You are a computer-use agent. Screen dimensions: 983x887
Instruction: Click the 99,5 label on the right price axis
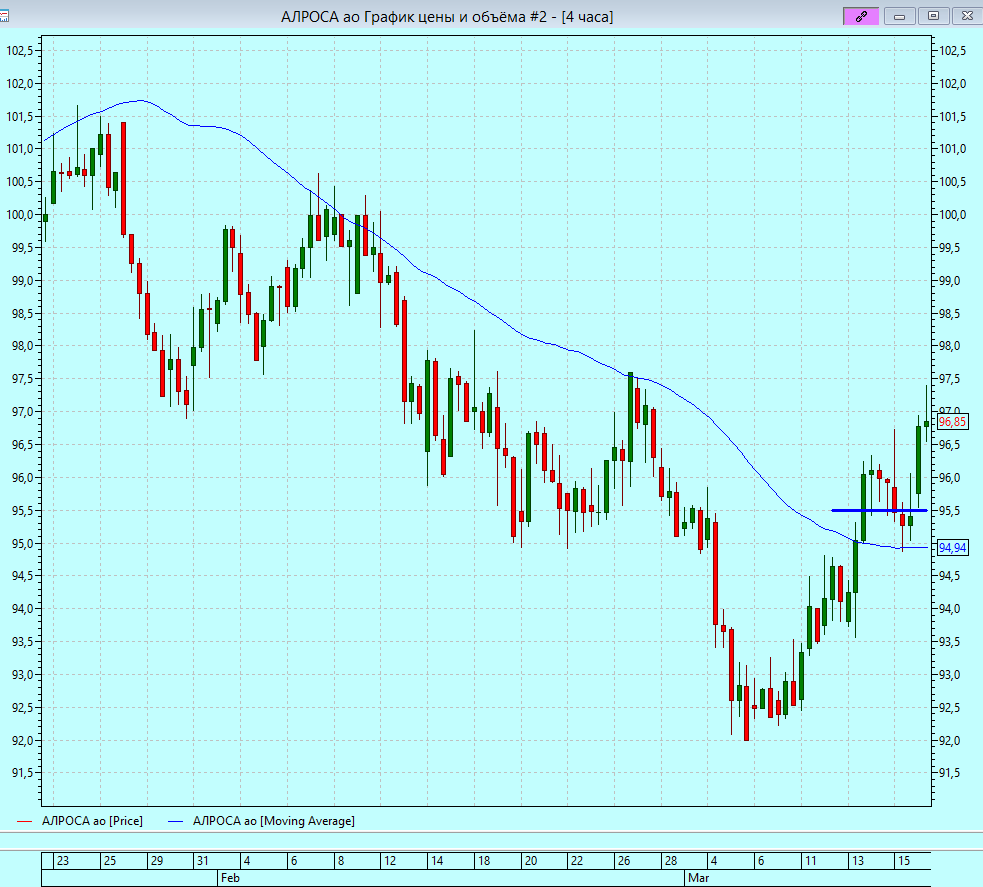pyautogui.click(x=950, y=248)
